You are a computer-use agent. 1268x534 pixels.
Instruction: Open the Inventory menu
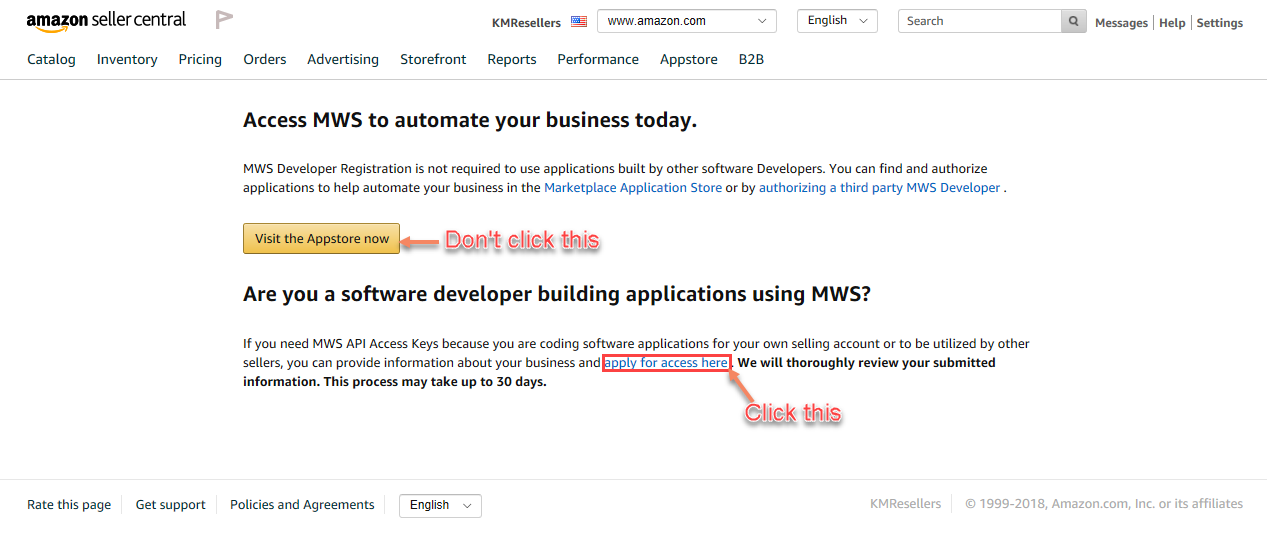127,59
